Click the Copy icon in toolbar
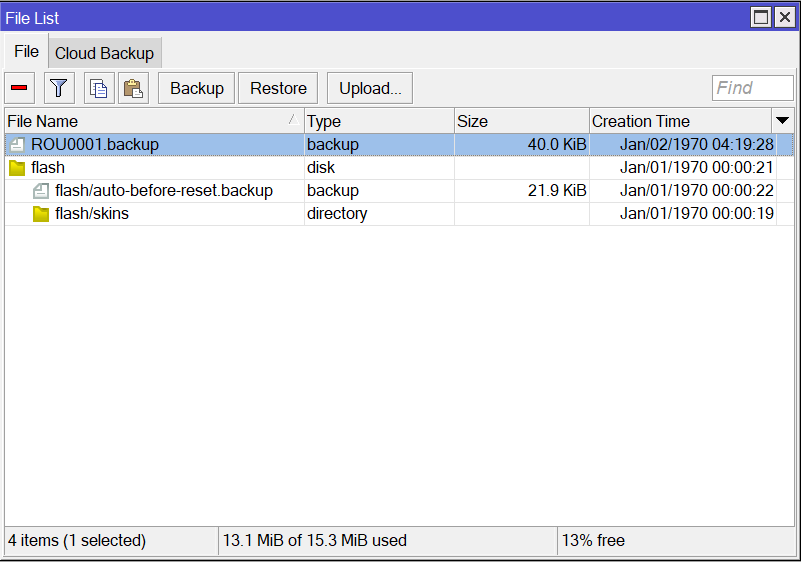801x562 pixels. [x=98, y=88]
